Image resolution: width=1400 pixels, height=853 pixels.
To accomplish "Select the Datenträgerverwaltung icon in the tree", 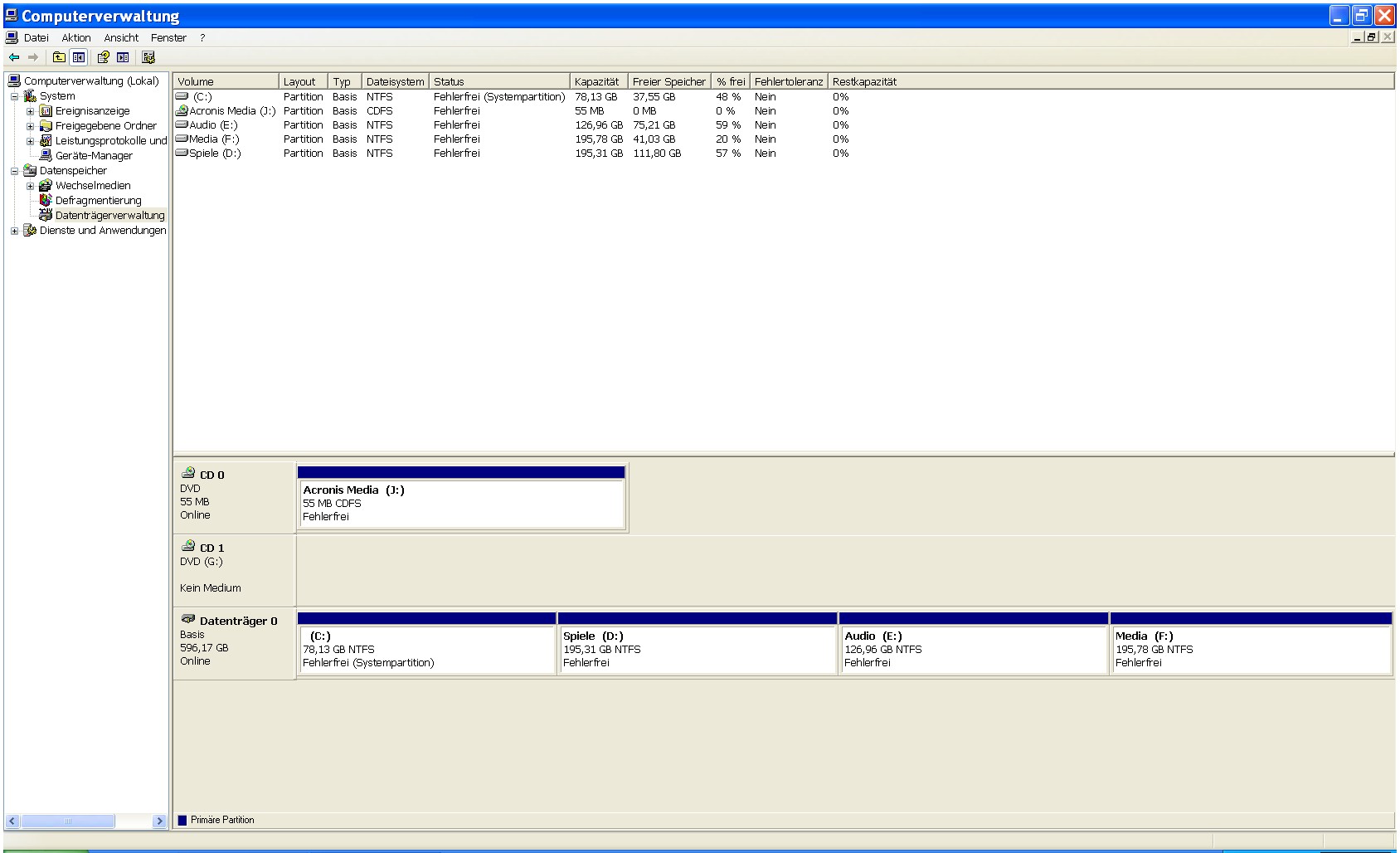I will tap(46, 215).
